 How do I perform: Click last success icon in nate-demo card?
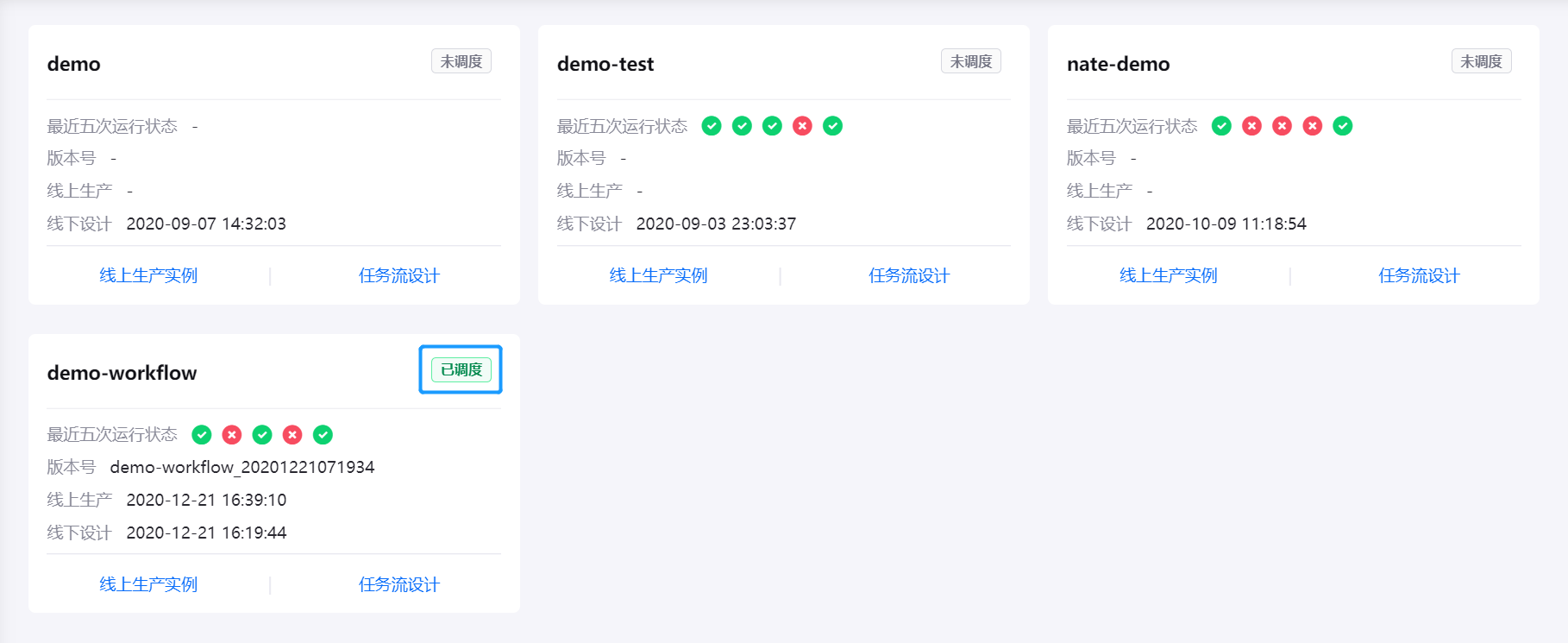(1343, 126)
